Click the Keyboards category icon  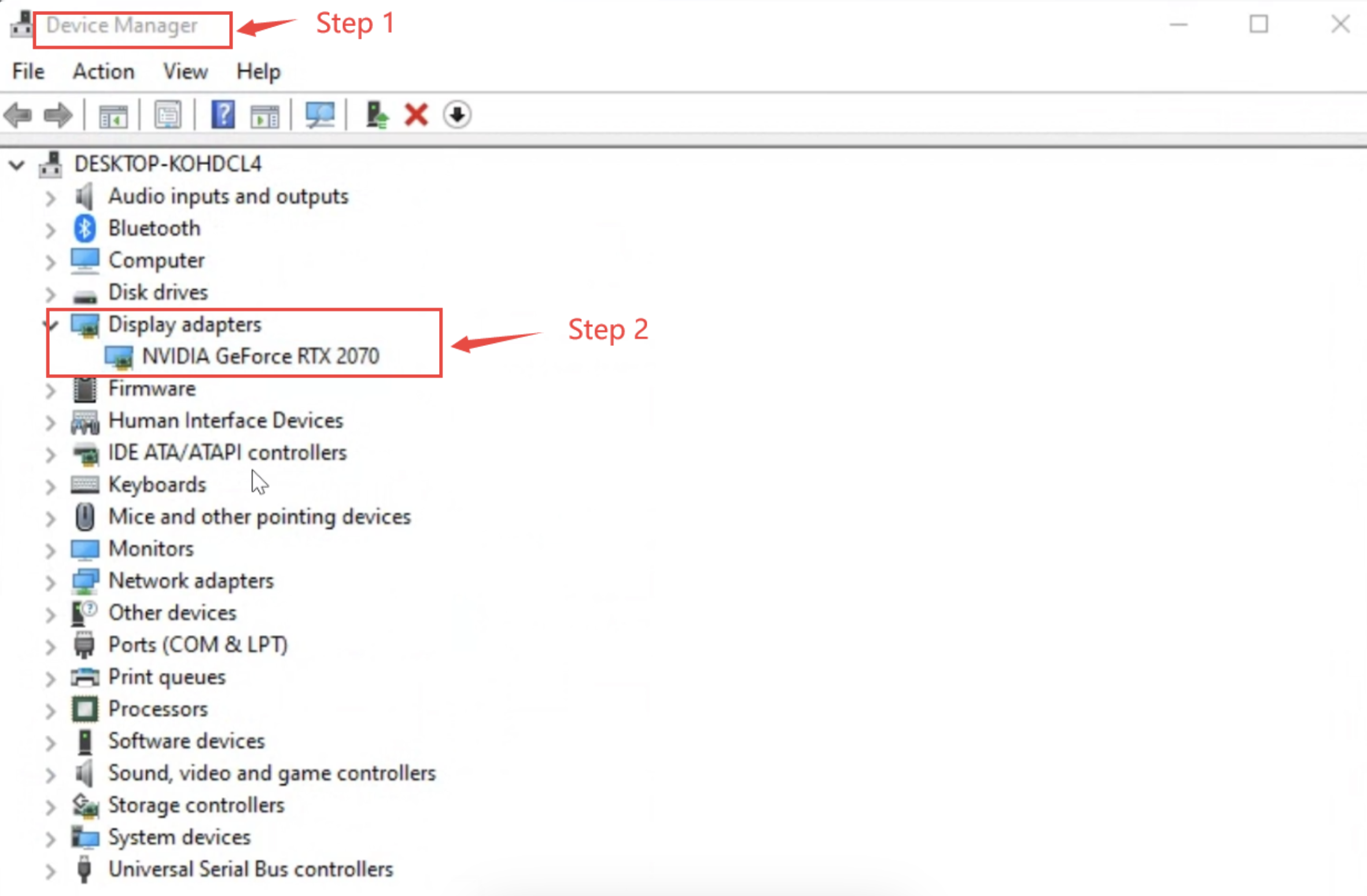tap(85, 484)
